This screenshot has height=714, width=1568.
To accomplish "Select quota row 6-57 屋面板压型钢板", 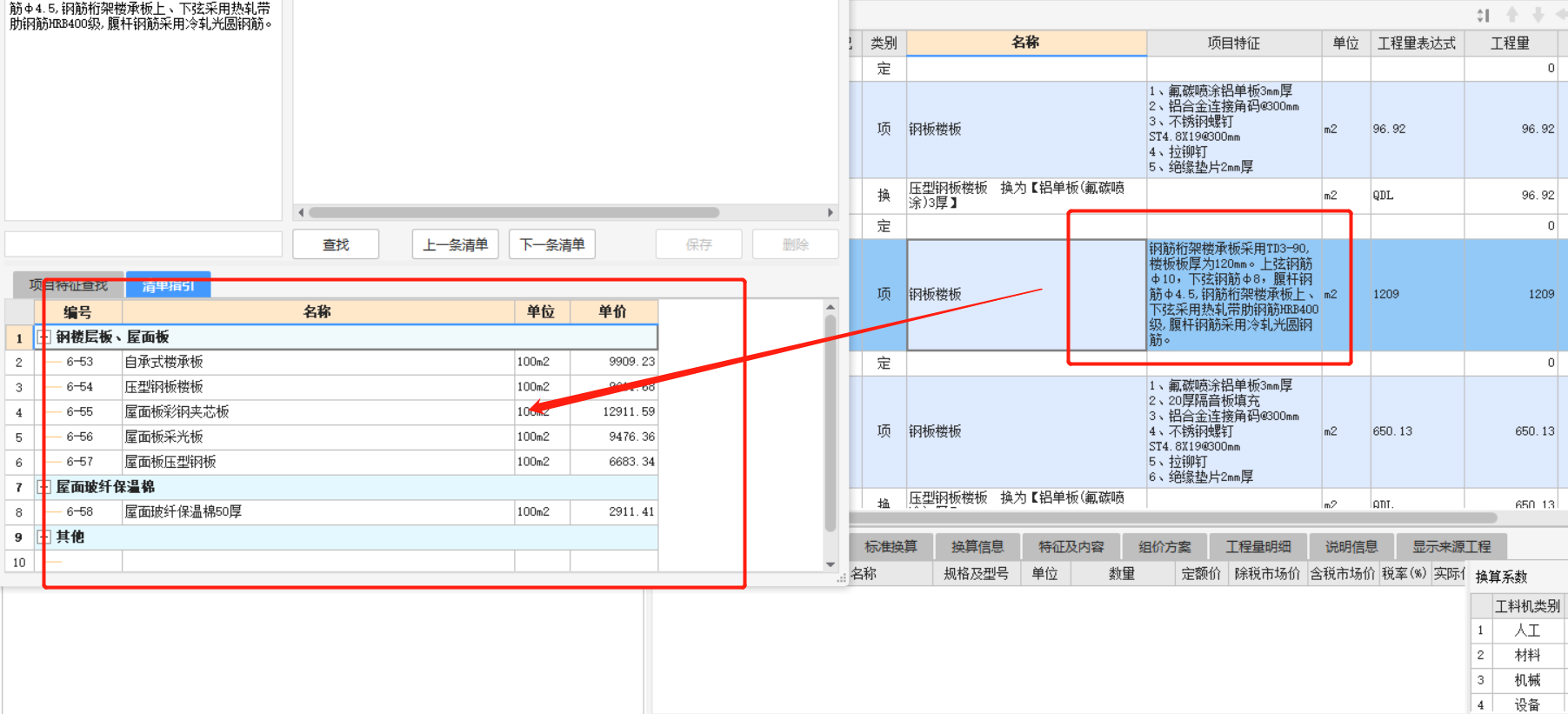I will coord(346,462).
